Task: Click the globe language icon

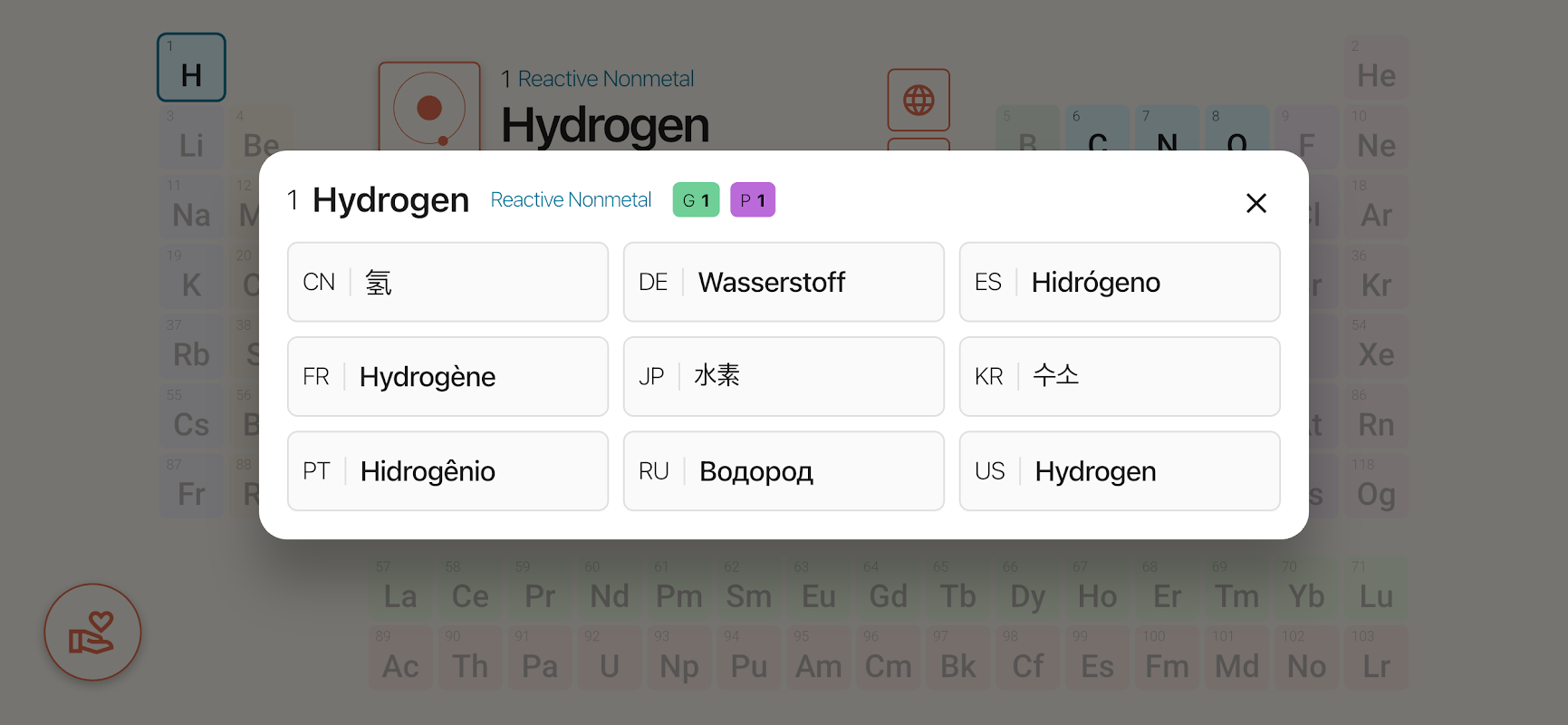Action: click(x=919, y=100)
